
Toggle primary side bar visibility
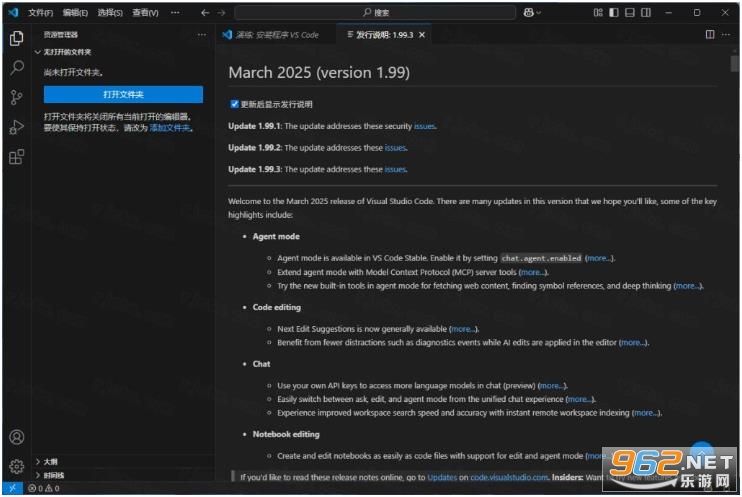[614, 13]
